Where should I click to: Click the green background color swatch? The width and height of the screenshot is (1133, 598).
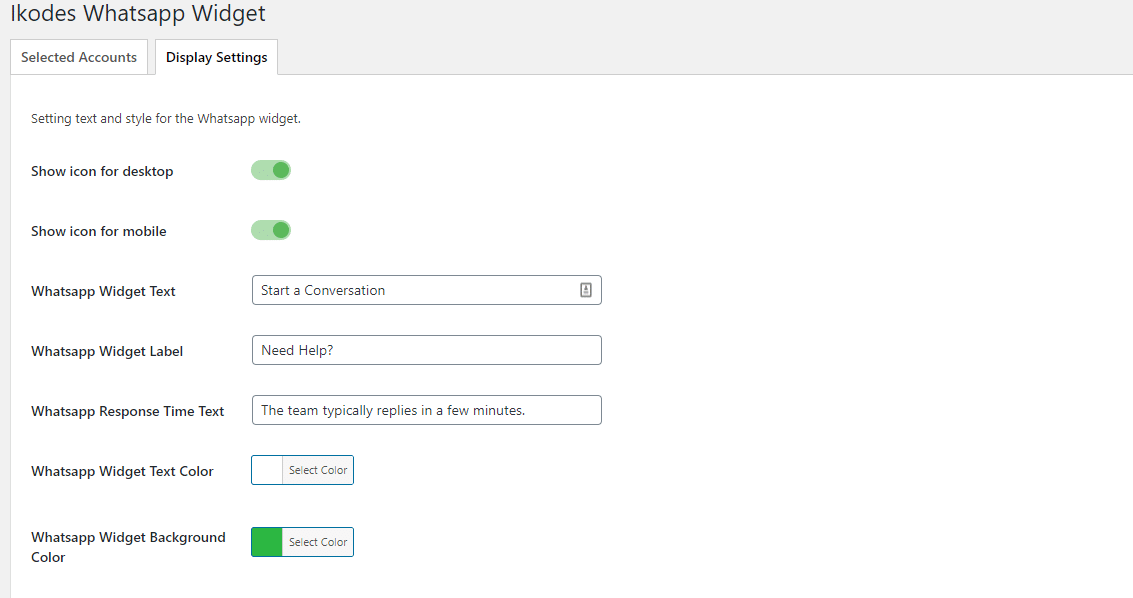pos(267,542)
